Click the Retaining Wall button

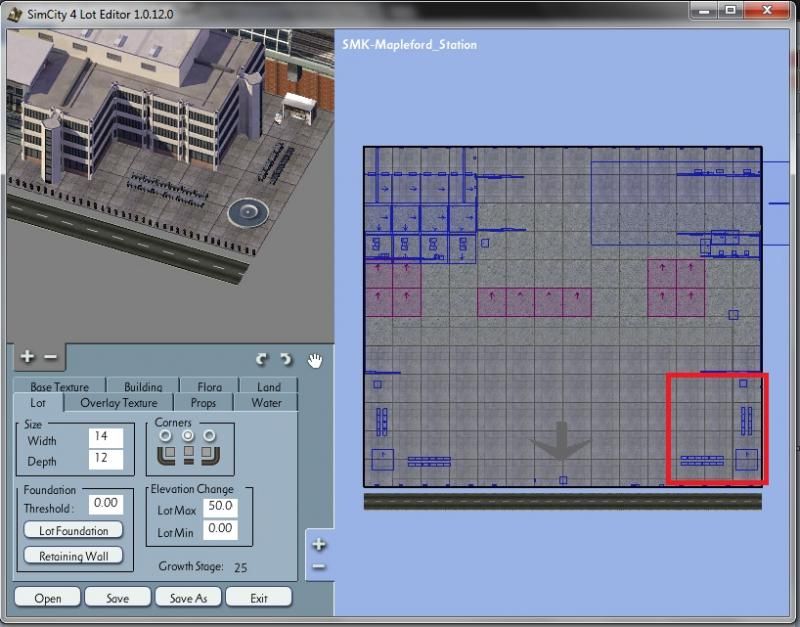pos(73,556)
